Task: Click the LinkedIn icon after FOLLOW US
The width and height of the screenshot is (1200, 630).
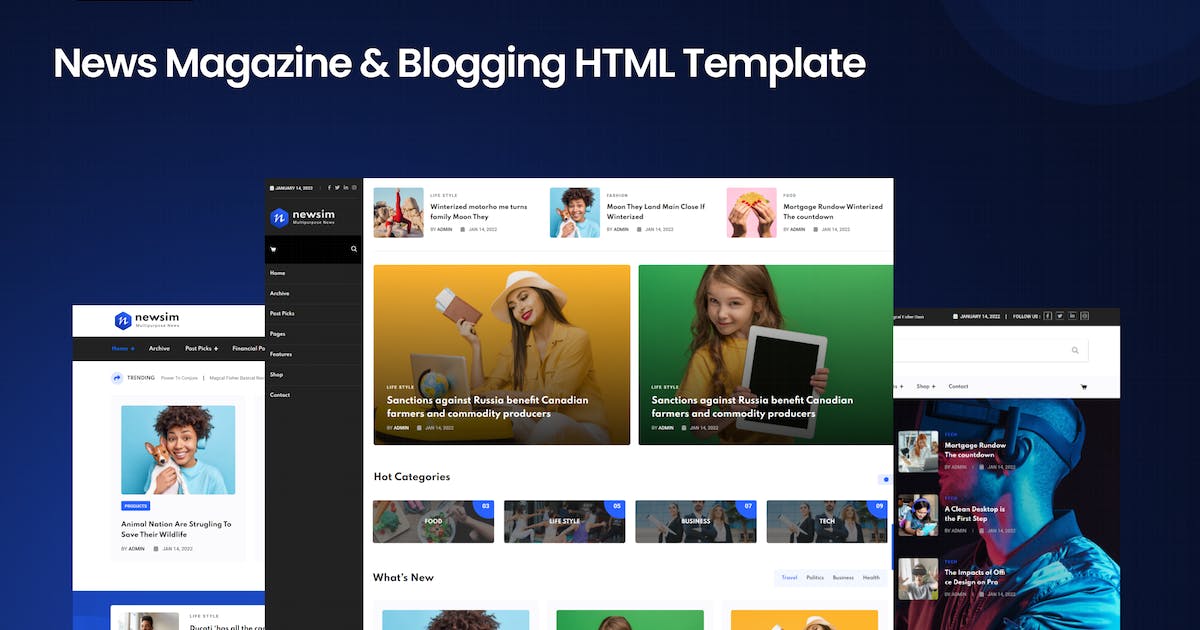Action: pos(1072,316)
